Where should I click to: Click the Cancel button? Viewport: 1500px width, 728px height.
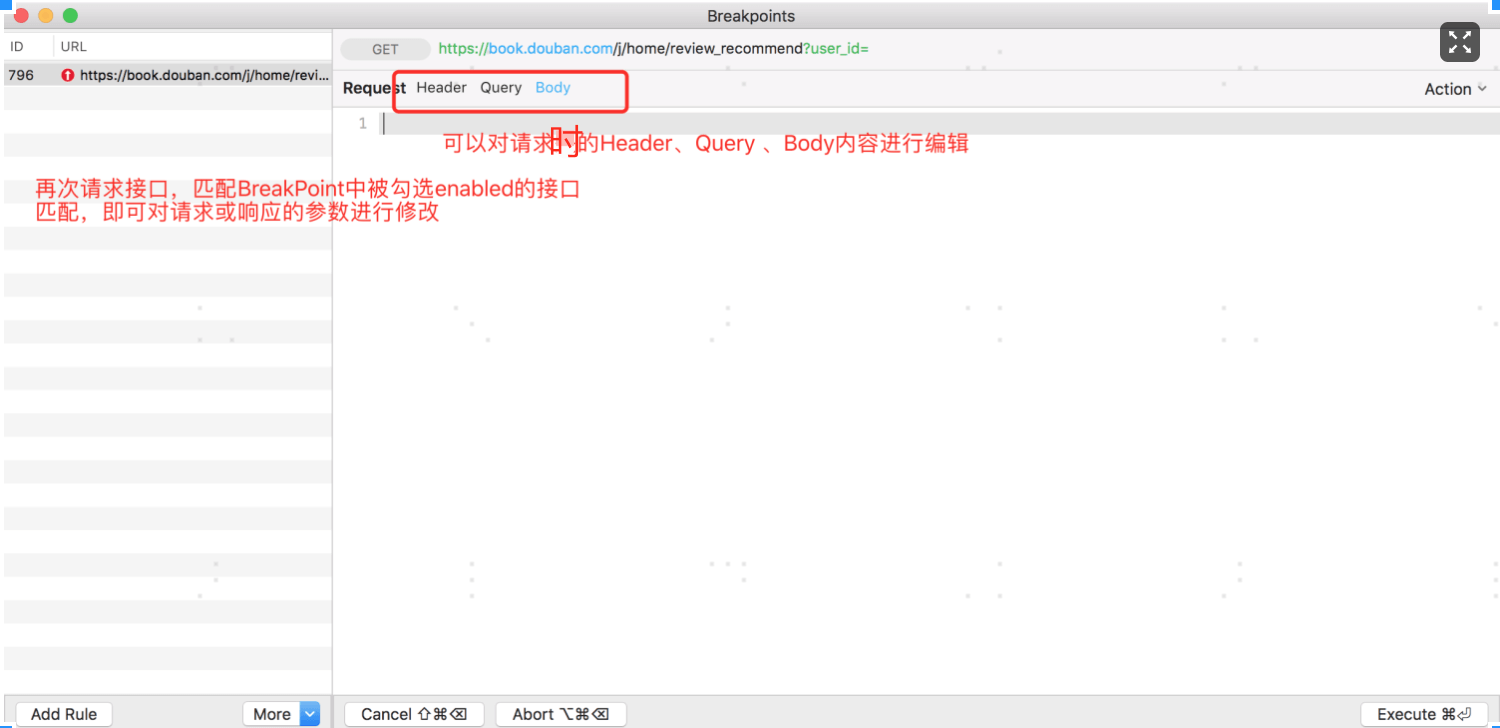point(414,714)
